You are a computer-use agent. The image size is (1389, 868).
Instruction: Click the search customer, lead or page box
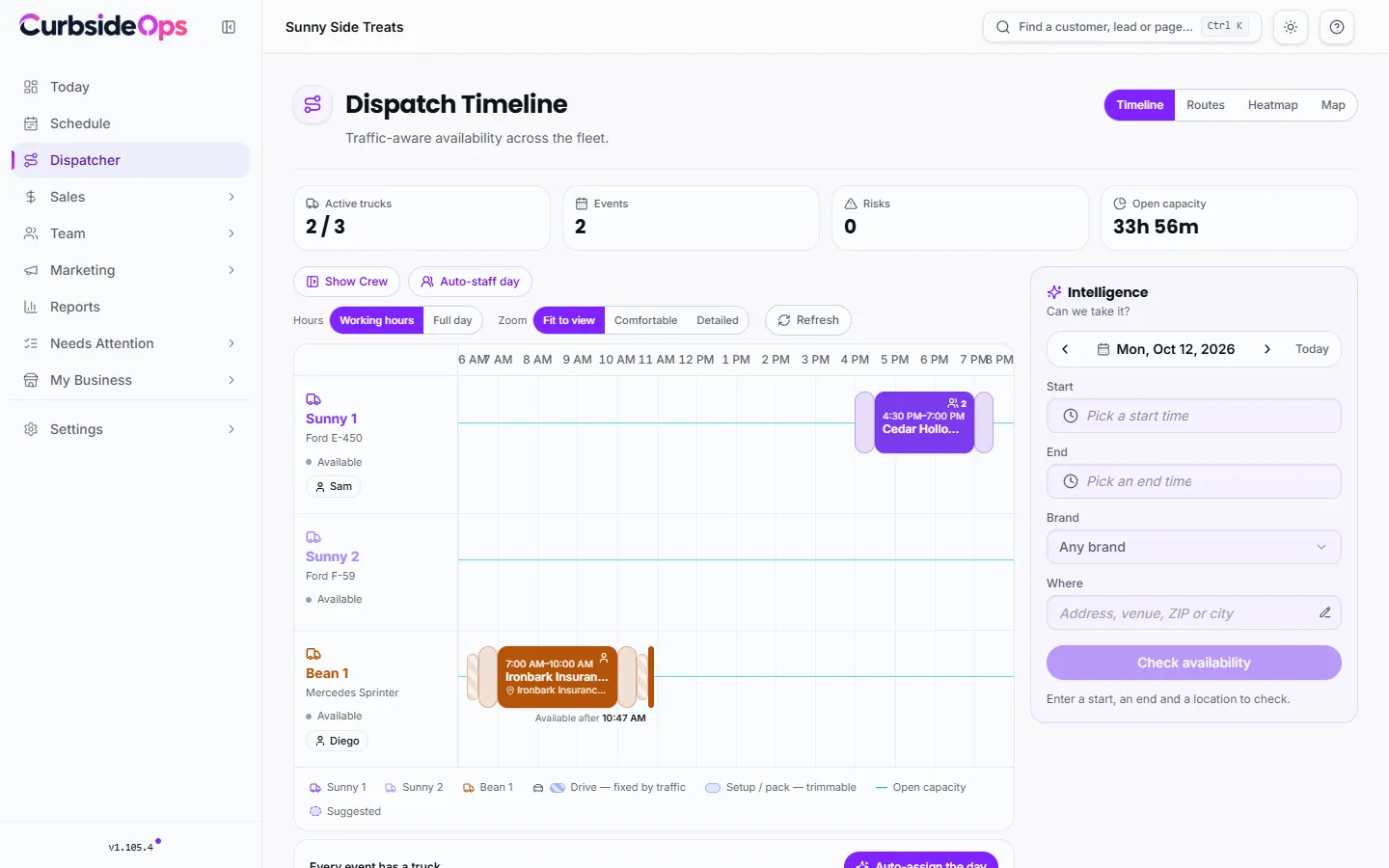(1122, 27)
